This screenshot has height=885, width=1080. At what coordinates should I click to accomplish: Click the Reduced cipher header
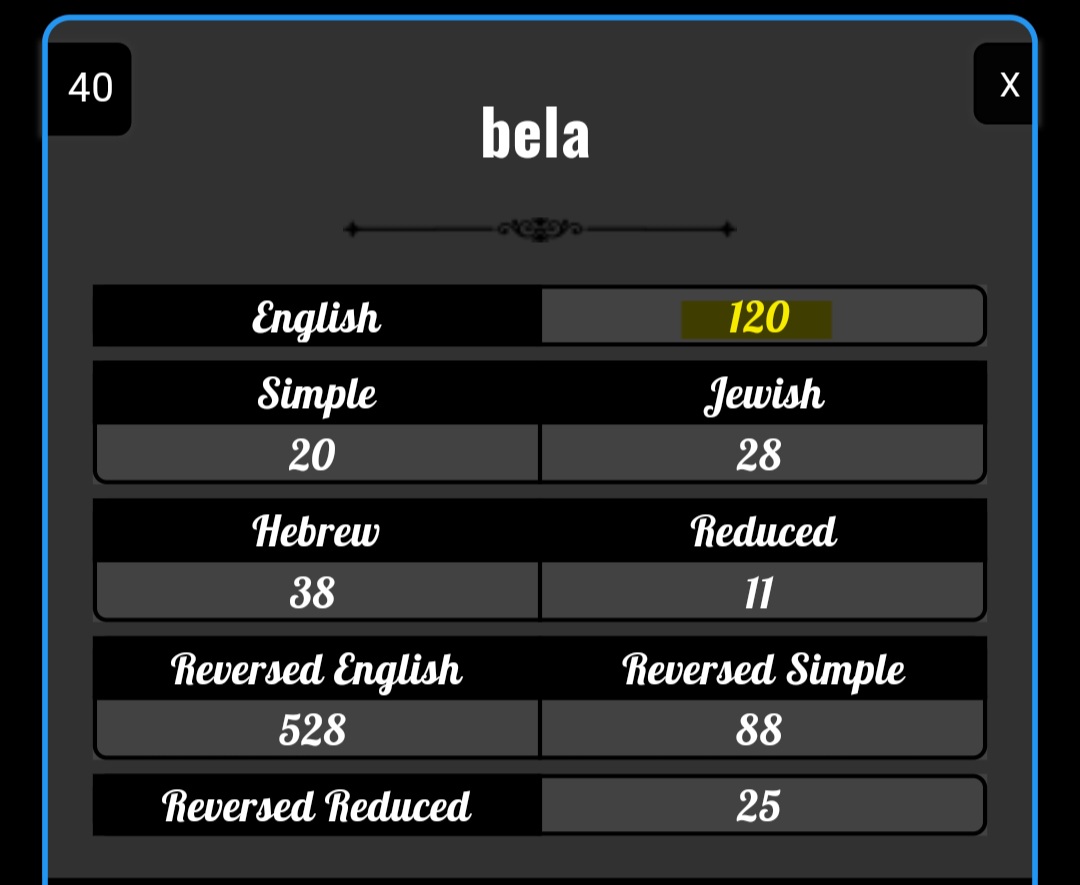pos(763,530)
